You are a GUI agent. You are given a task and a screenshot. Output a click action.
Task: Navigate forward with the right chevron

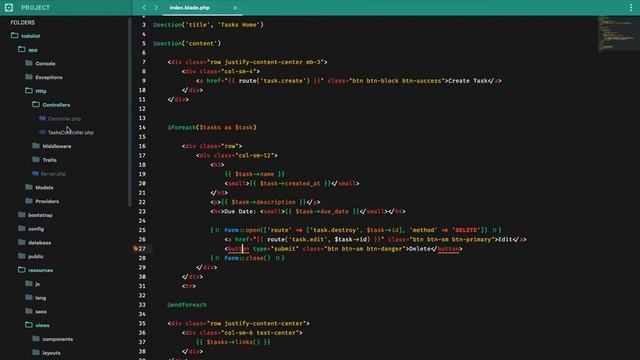coord(156,7)
